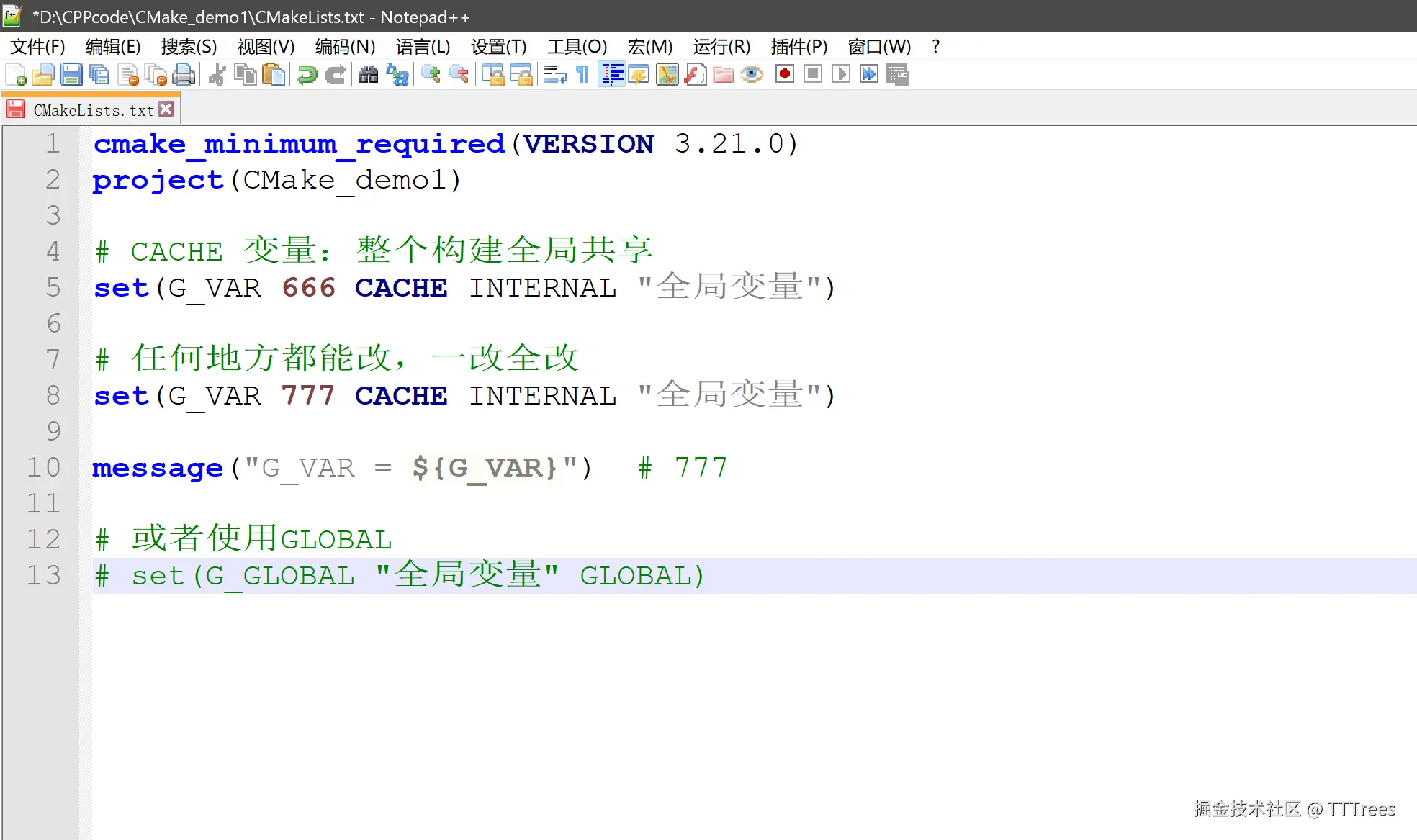Click the play recorded macro button
Image resolution: width=1417 pixels, height=840 pixels.
click(x=840, y=75)
